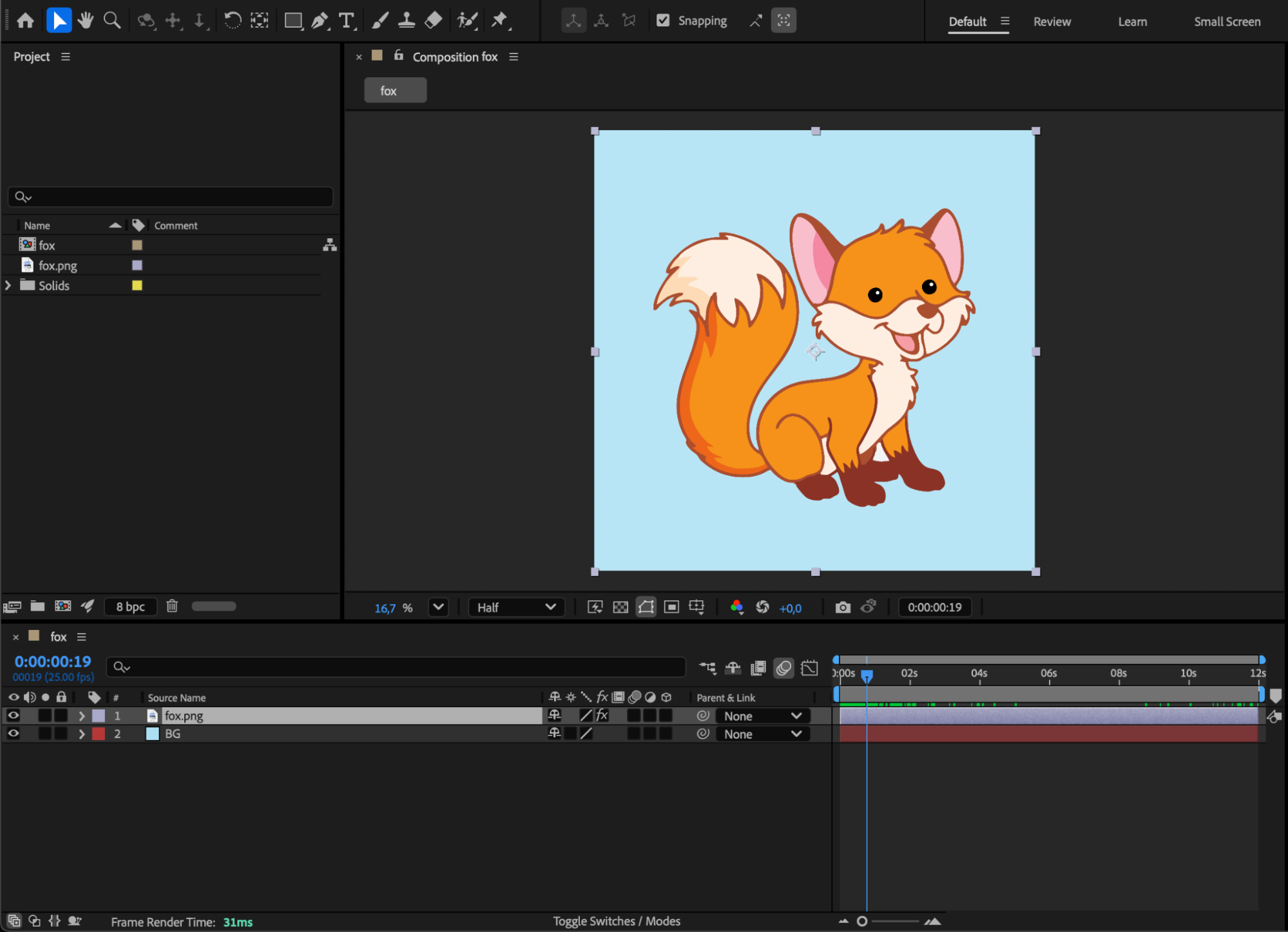Click Toggle Switches / Modes
Viewport: 1288px width, 932px height.
click(x=617, y=921)
